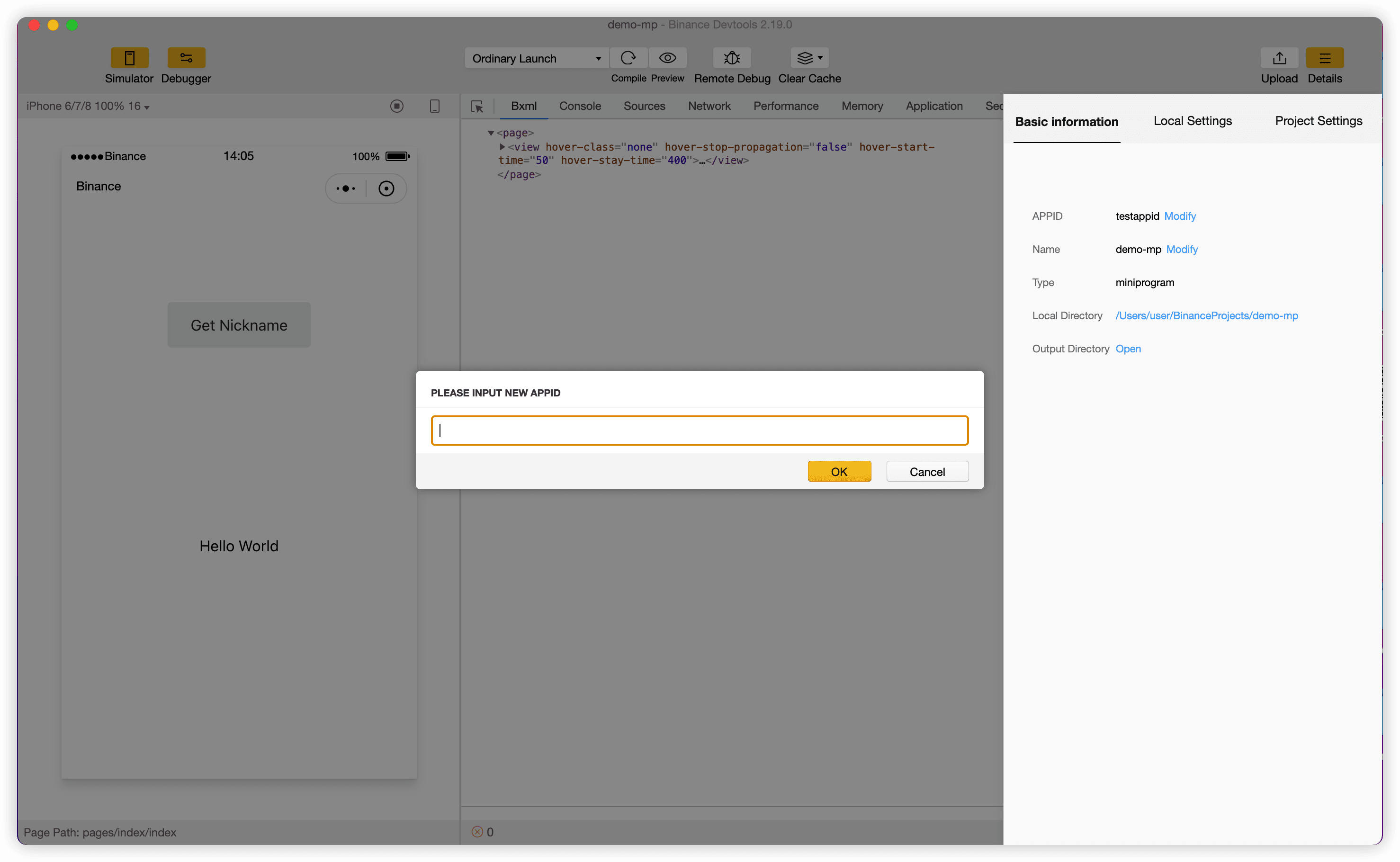Screen dimensions: 1400x862
Task: Collapse the page node triangle
Action: 491,133
